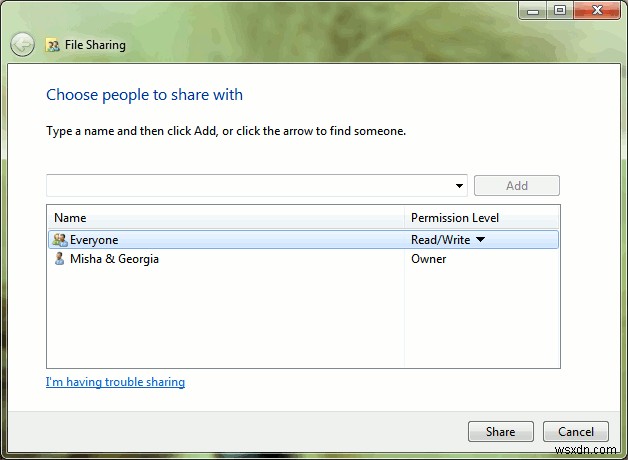Cancel the File Sharing dialog
This screenshot has width=628, height=460.
576,432
